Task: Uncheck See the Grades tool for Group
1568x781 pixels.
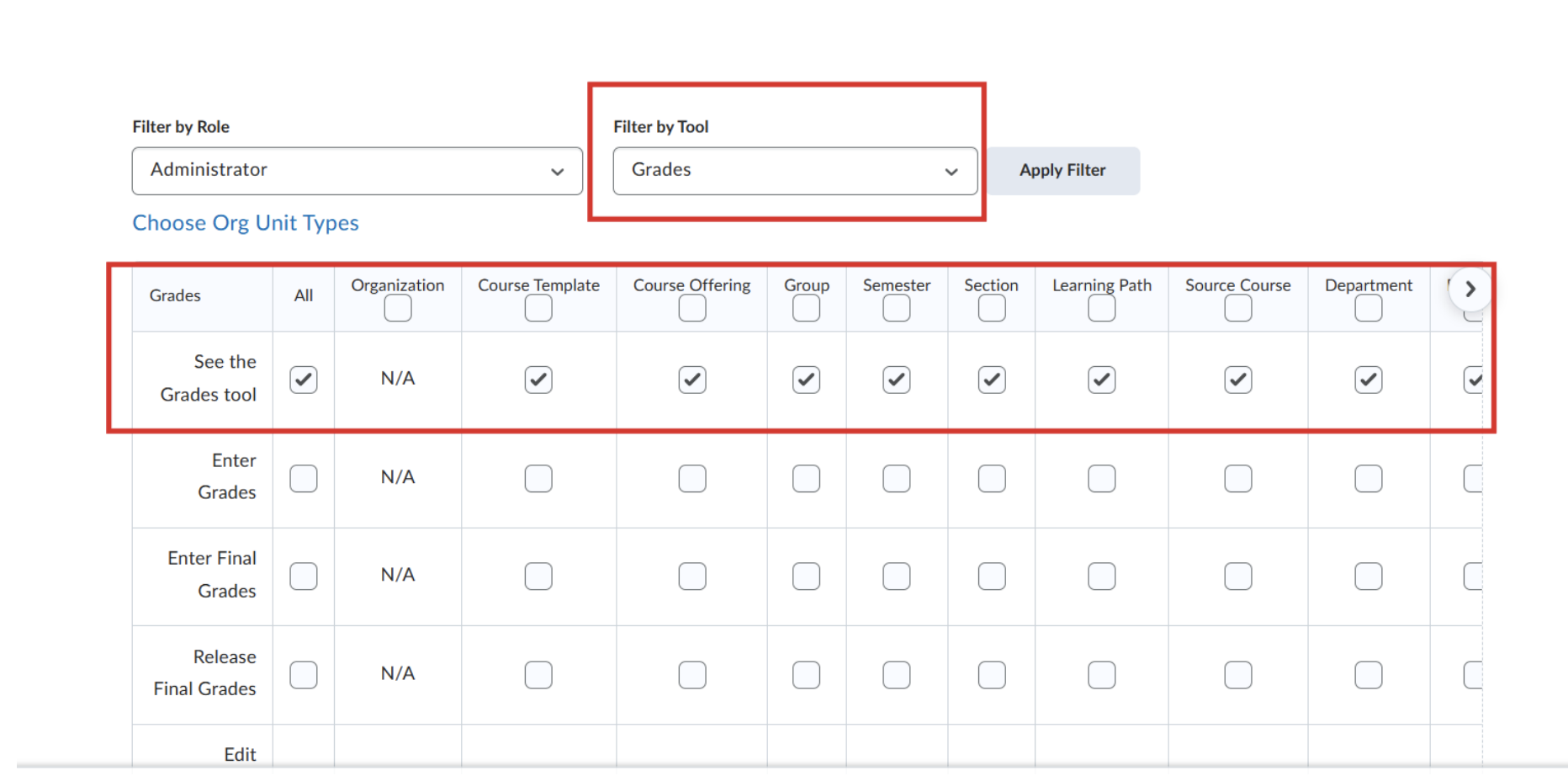Action: (x=806, y=380)
